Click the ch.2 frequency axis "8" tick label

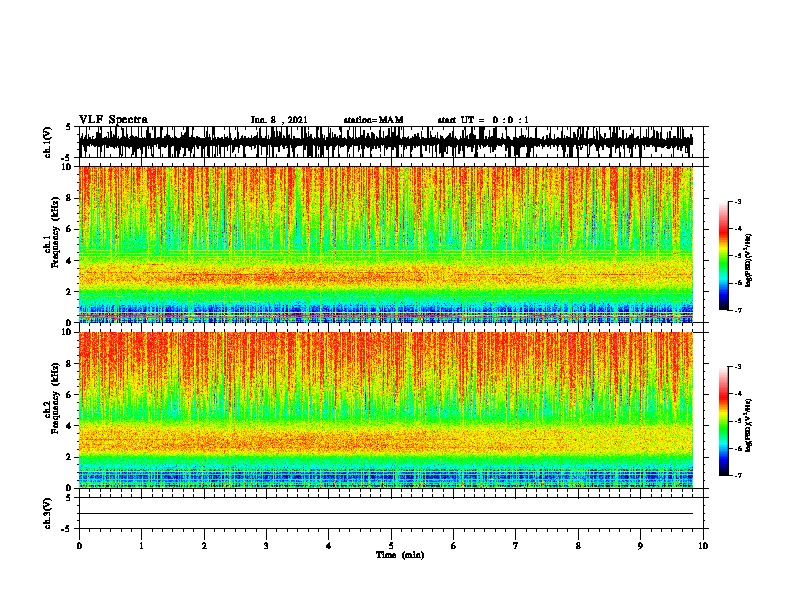click(70, 364)
